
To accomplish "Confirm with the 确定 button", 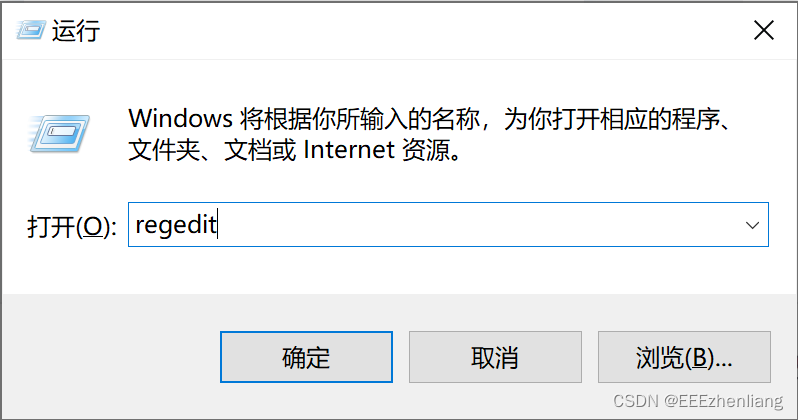I will click(x=306, y=357).
